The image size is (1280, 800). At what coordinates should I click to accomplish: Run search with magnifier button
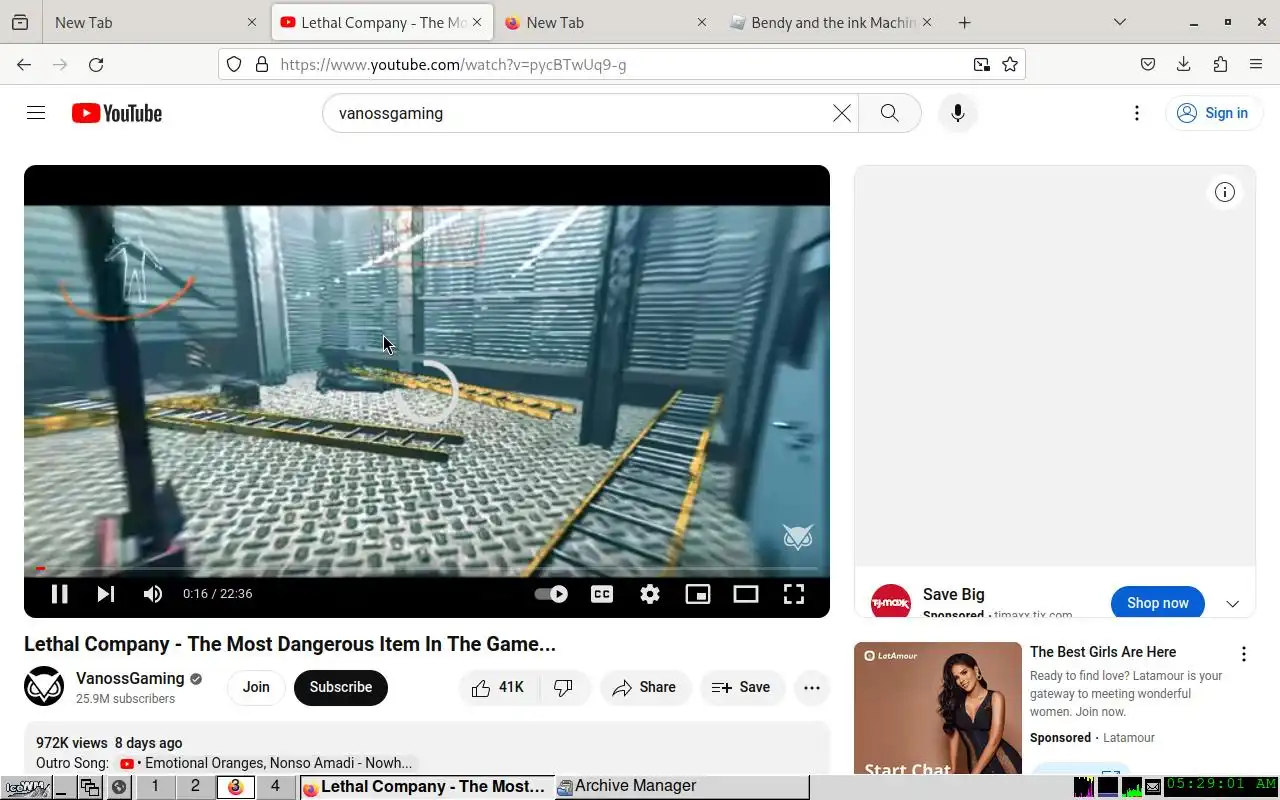point(890,113)
